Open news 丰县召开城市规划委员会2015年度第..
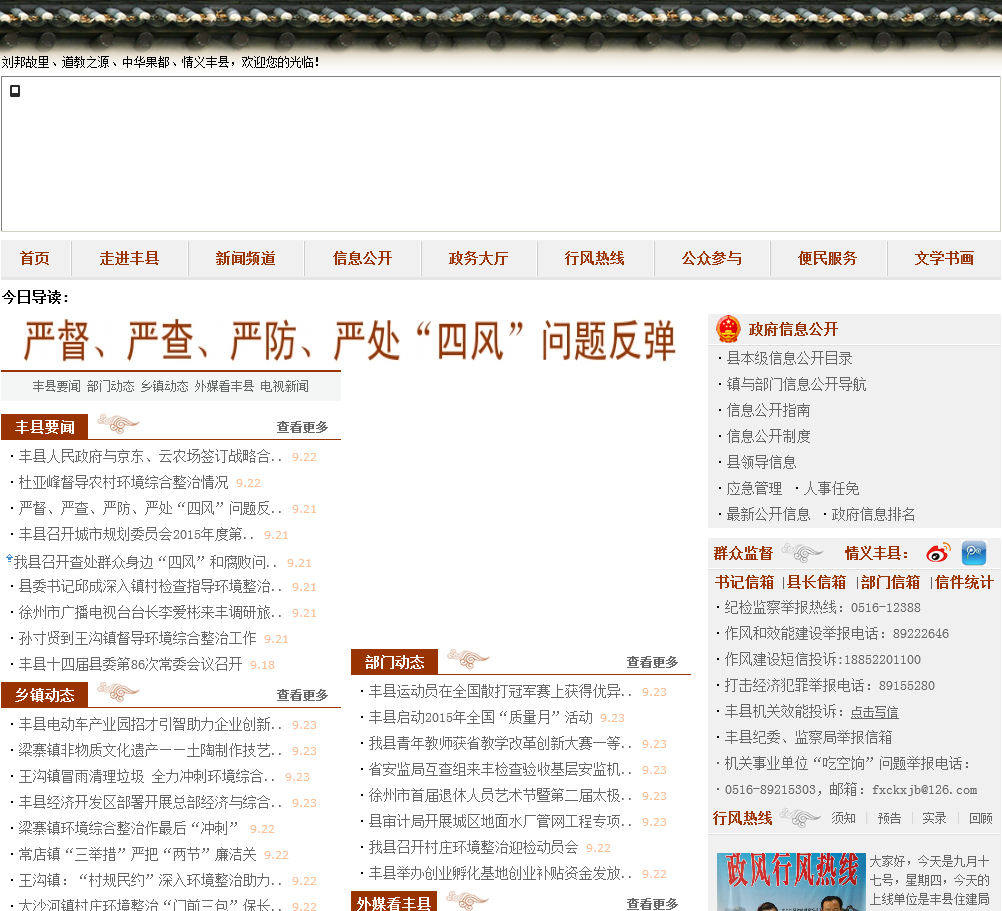The height and width of the screenshot is (911, 1002). (x=136, y=534)
